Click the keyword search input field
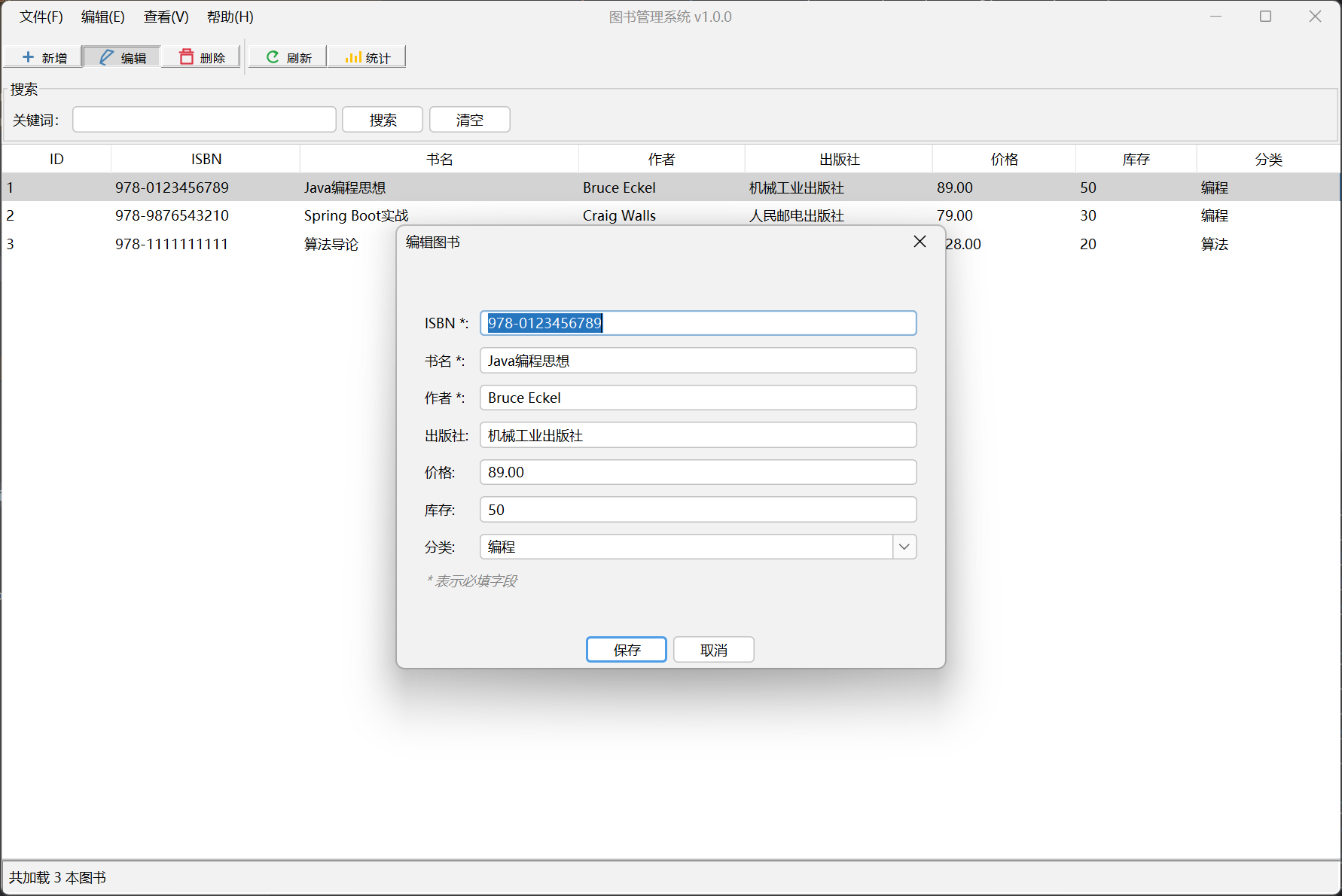Screen dimensions: 1342x896 [204, 120]
